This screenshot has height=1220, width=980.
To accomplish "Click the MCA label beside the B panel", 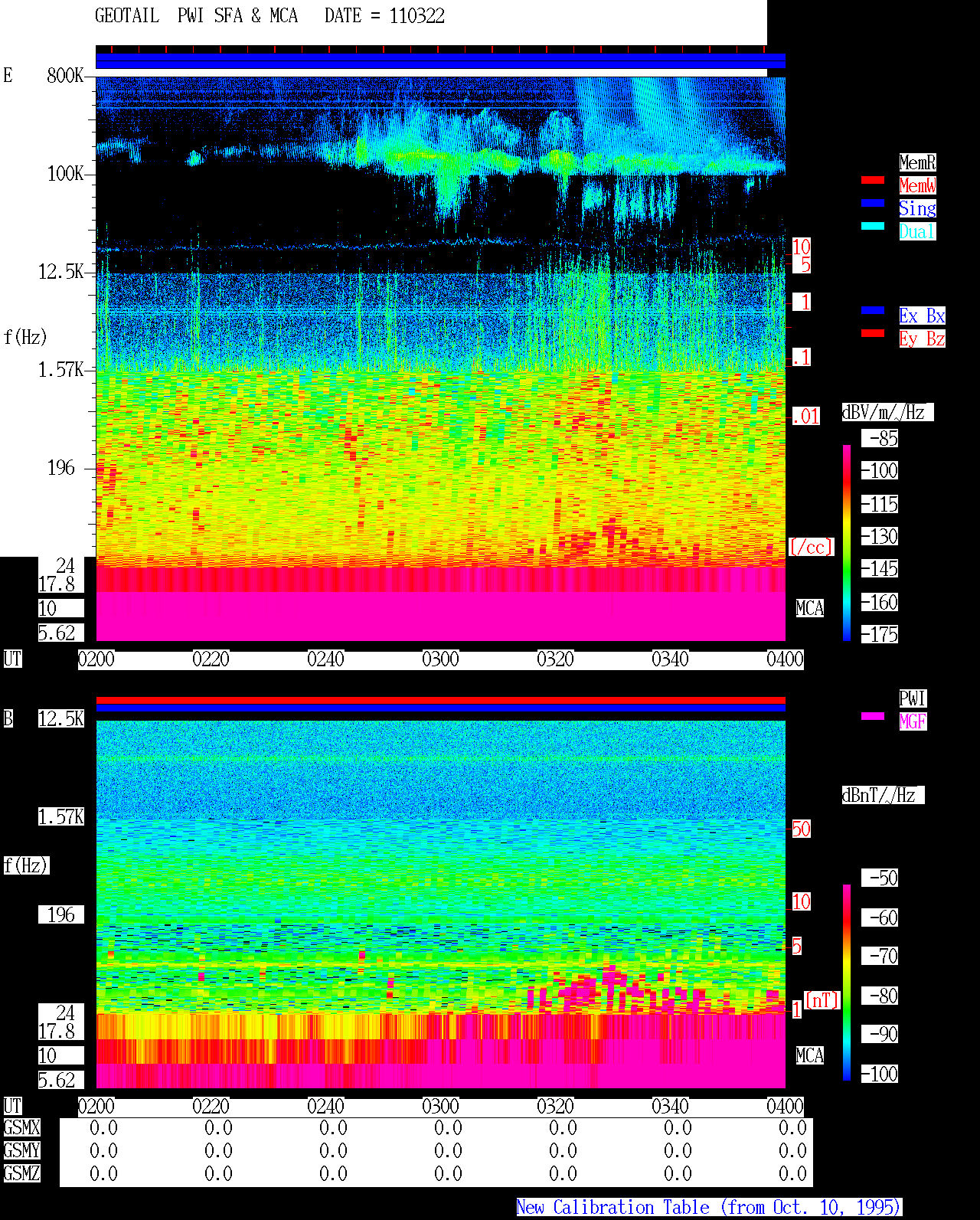I will click(810, 1055).
